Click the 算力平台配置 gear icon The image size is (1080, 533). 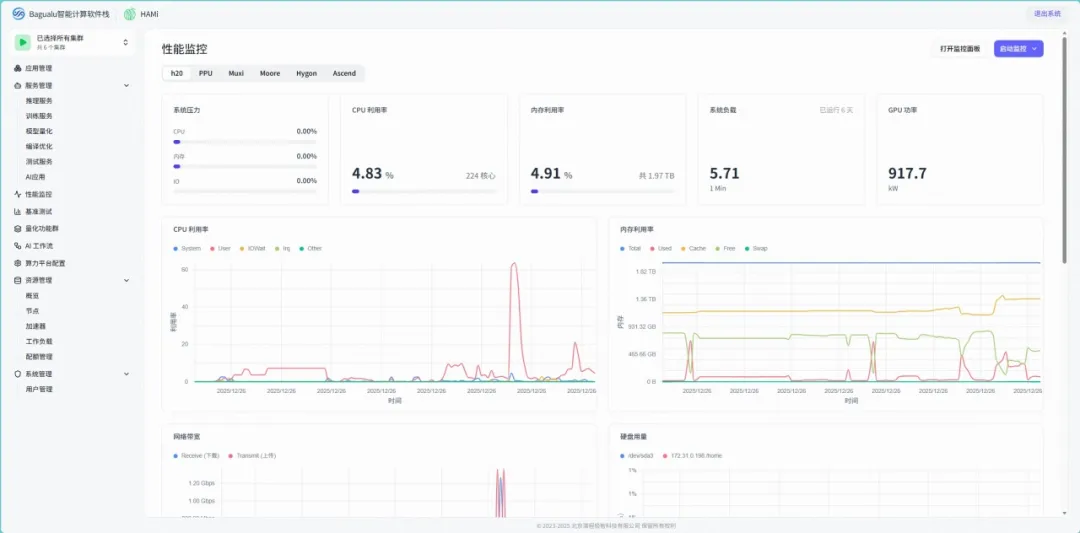tap(17, 263)
